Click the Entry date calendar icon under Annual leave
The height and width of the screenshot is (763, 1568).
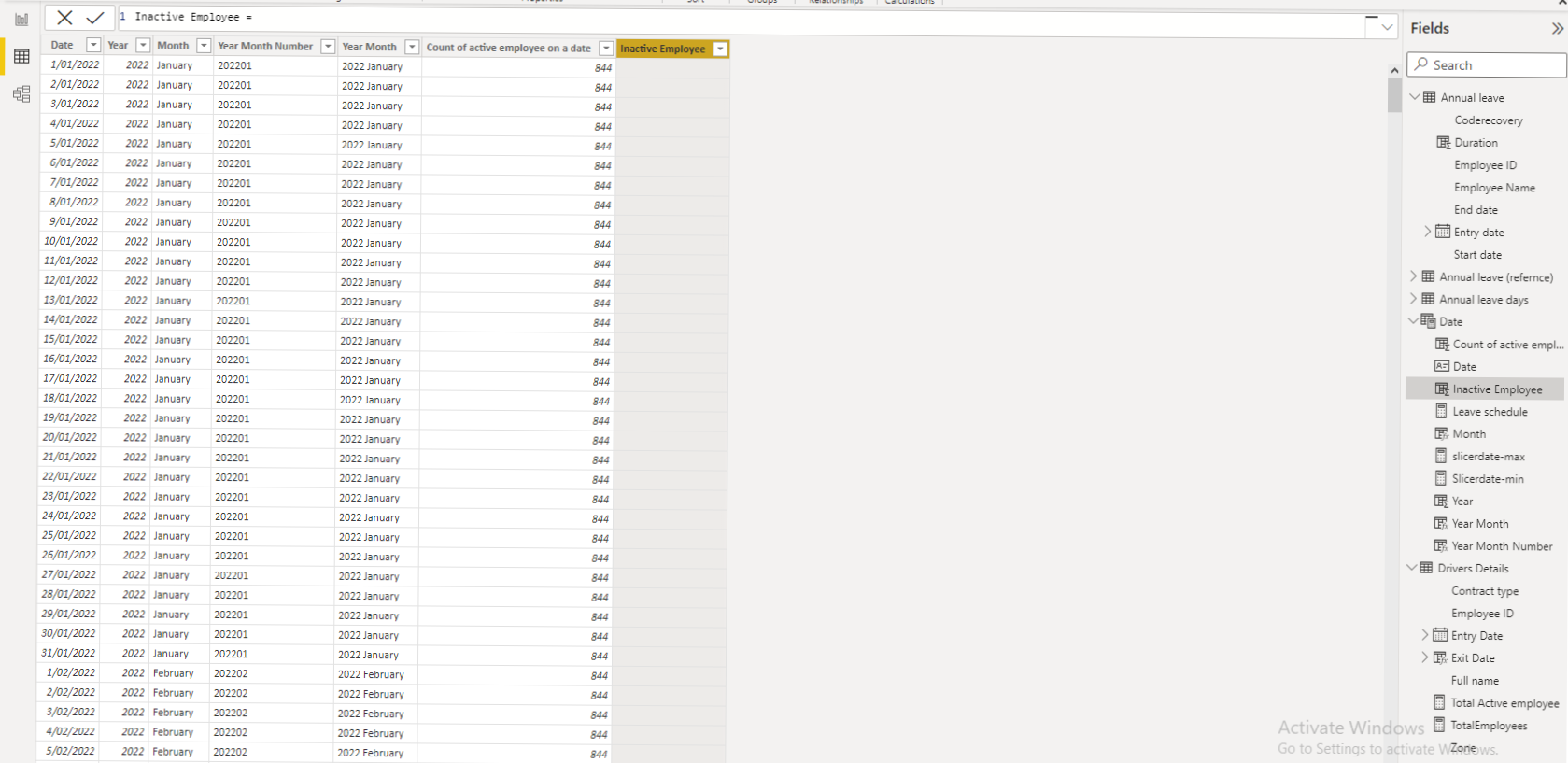(1443, 232)
